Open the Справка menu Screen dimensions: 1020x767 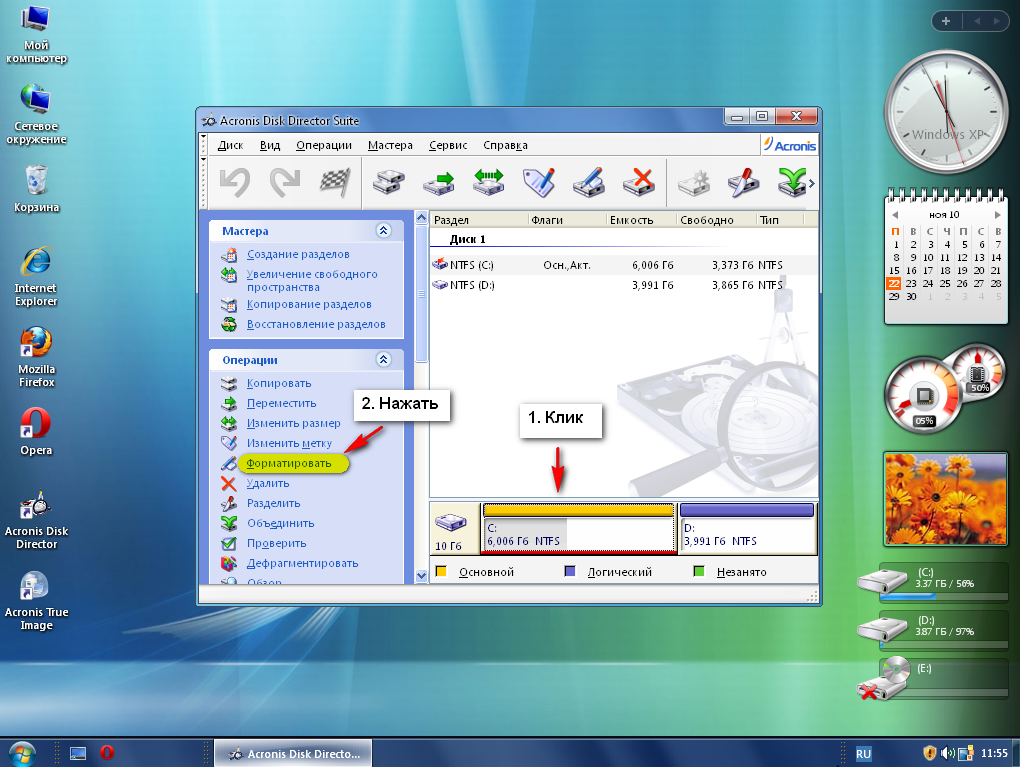click(505, 145)
